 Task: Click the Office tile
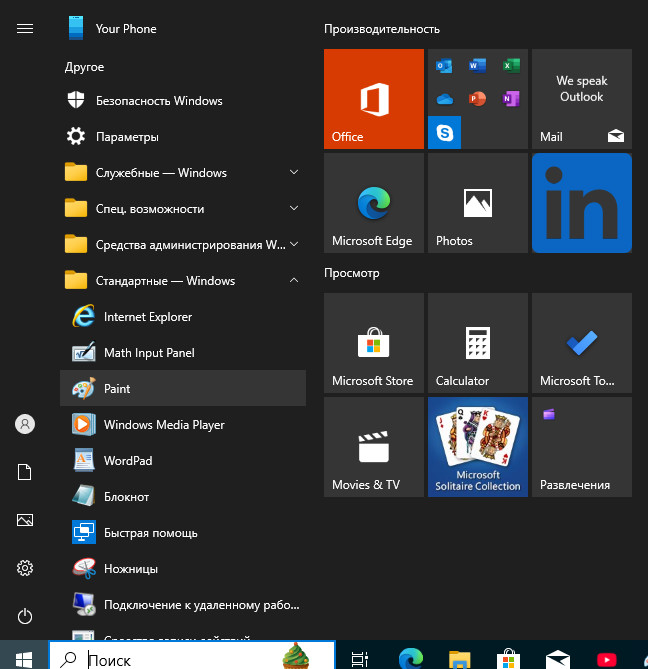click(374, 99)
